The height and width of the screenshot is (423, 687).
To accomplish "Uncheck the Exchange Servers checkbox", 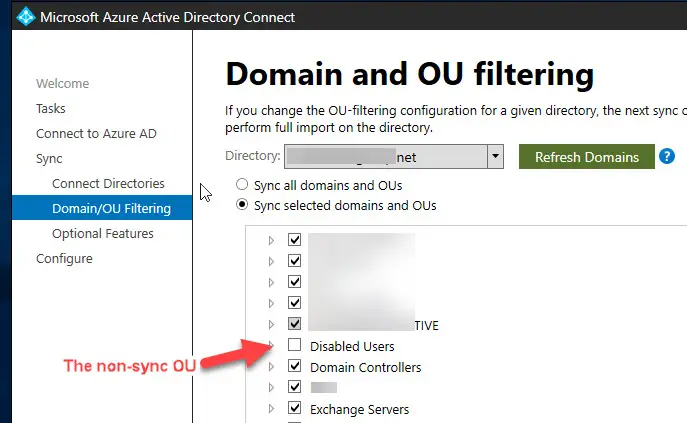I will coord(294,408).
